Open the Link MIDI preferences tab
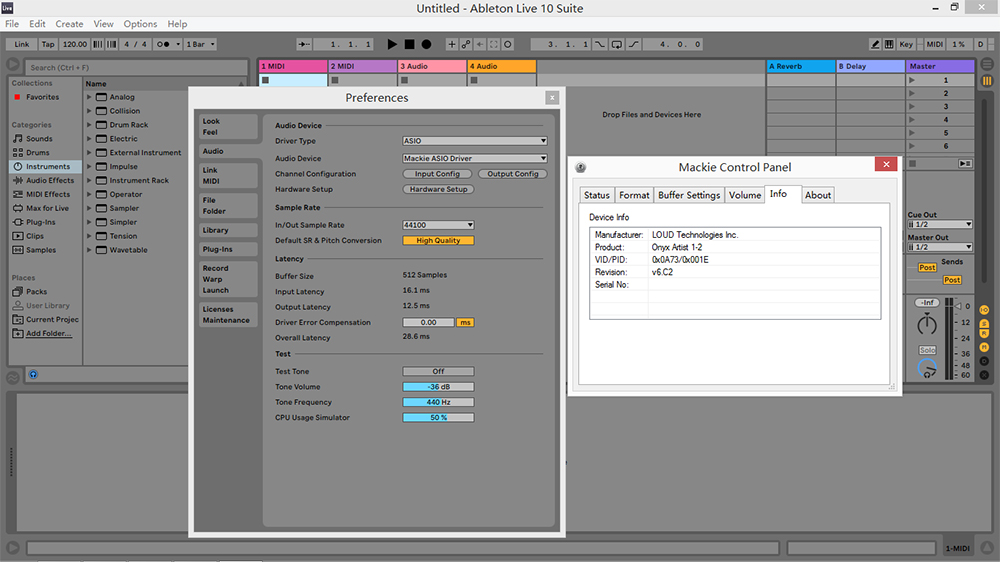The width and height of the screenshot is (1000, 562). click(226, 176)
